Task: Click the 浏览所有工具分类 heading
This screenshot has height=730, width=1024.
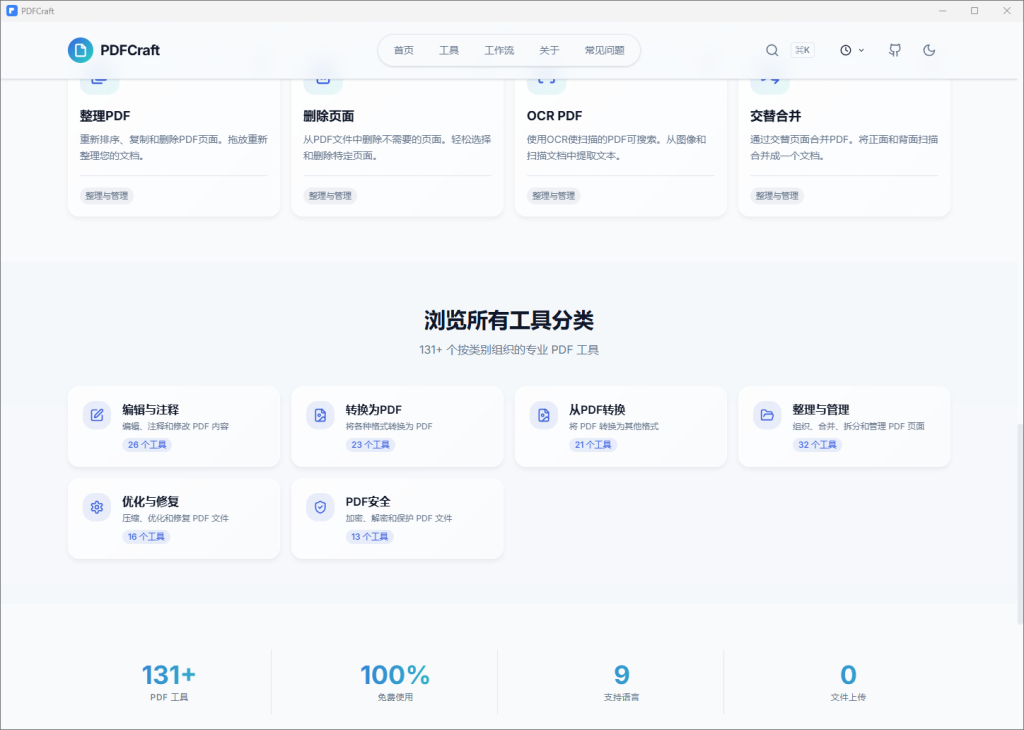Action: [x=509, y=321]
